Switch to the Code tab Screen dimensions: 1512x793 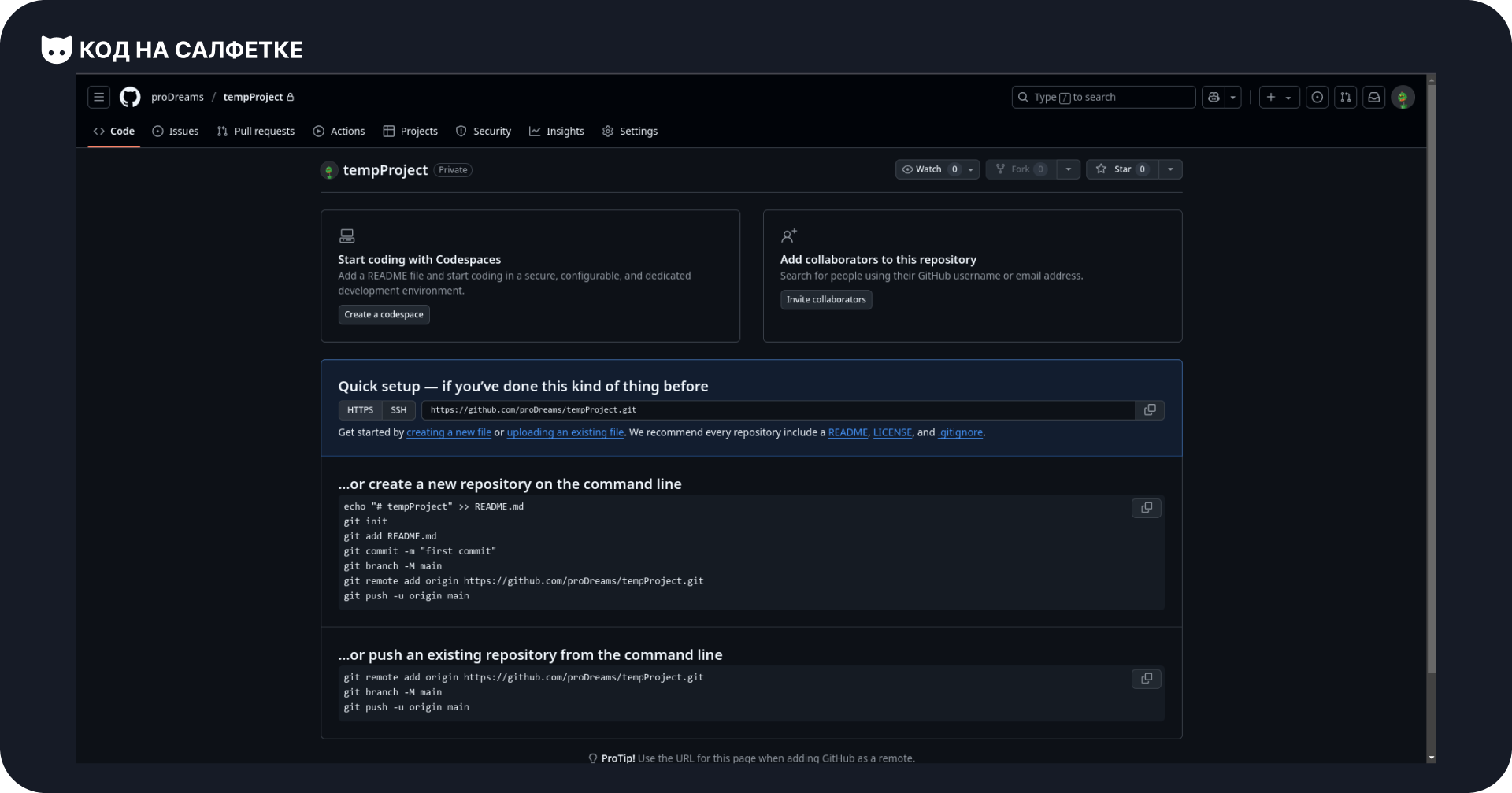click(114, 131)
